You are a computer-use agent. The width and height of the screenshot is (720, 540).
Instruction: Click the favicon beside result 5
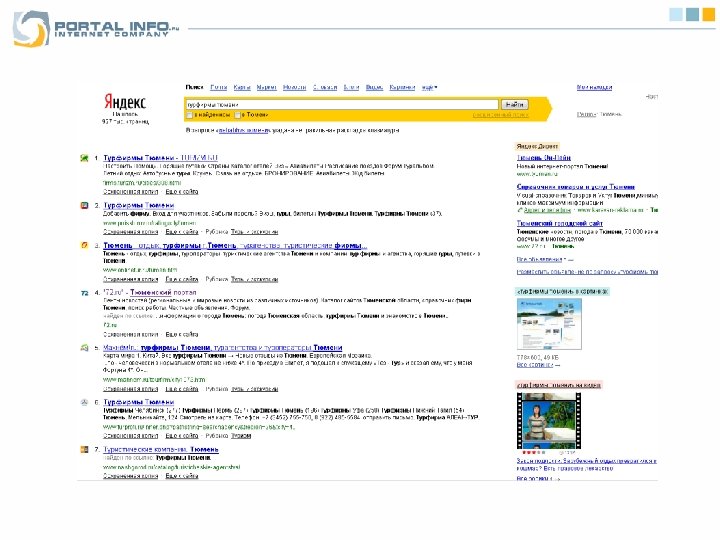[x=84, y=348]
